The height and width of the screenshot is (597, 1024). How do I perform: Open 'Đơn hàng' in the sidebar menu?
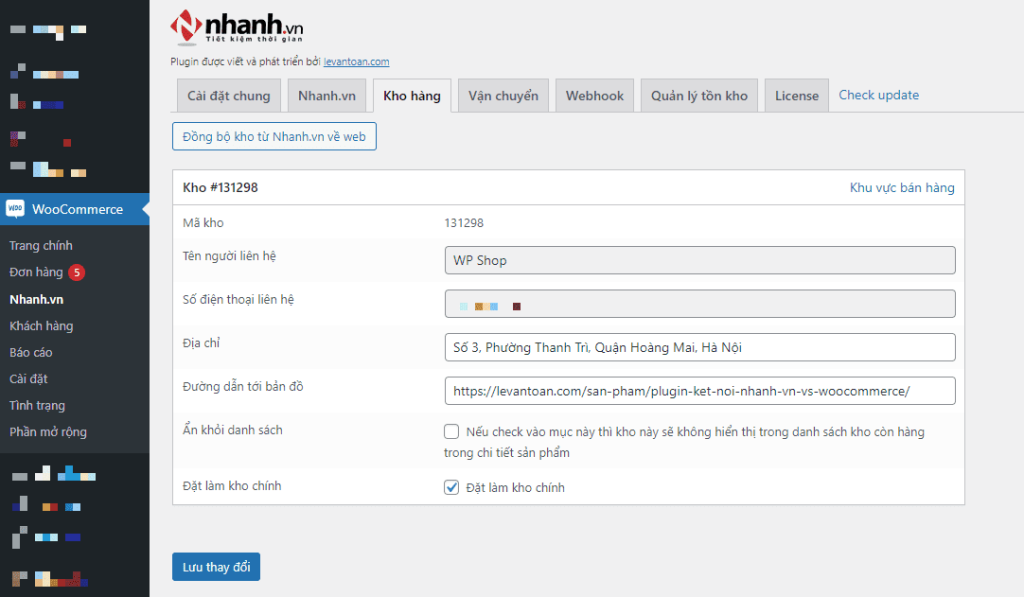pyautogui.click(x=36, y=272)
